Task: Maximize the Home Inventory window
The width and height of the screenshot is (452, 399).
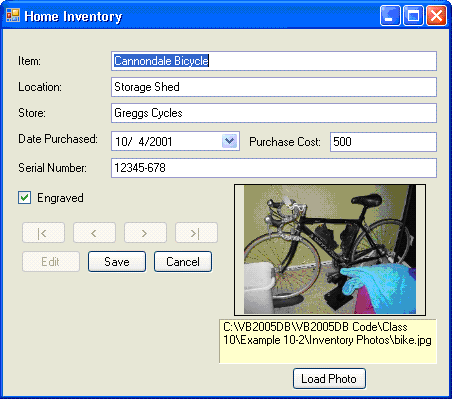Action: (x=413, y=15)
